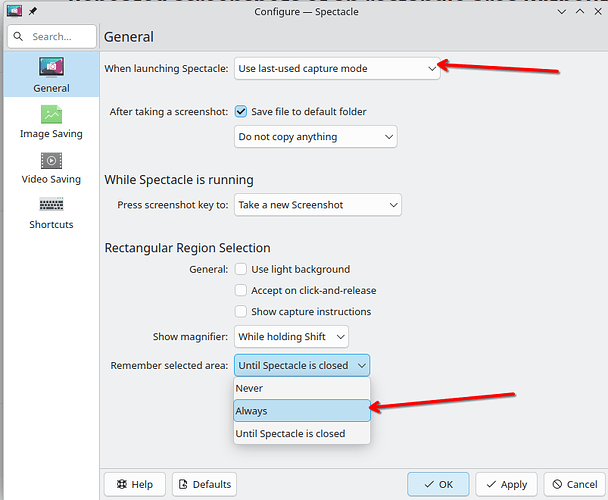Open the 'Do not copy anything' dropdown
Screen dimensions: 608x500
[315, 137]
